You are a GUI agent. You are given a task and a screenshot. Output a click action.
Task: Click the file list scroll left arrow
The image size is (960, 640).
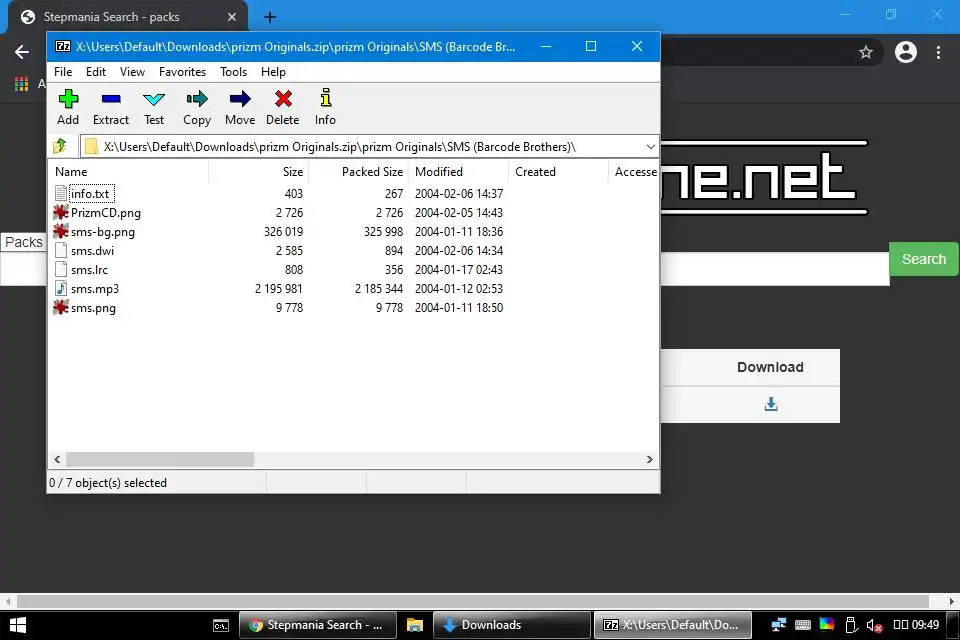click(x=57, y=459)
